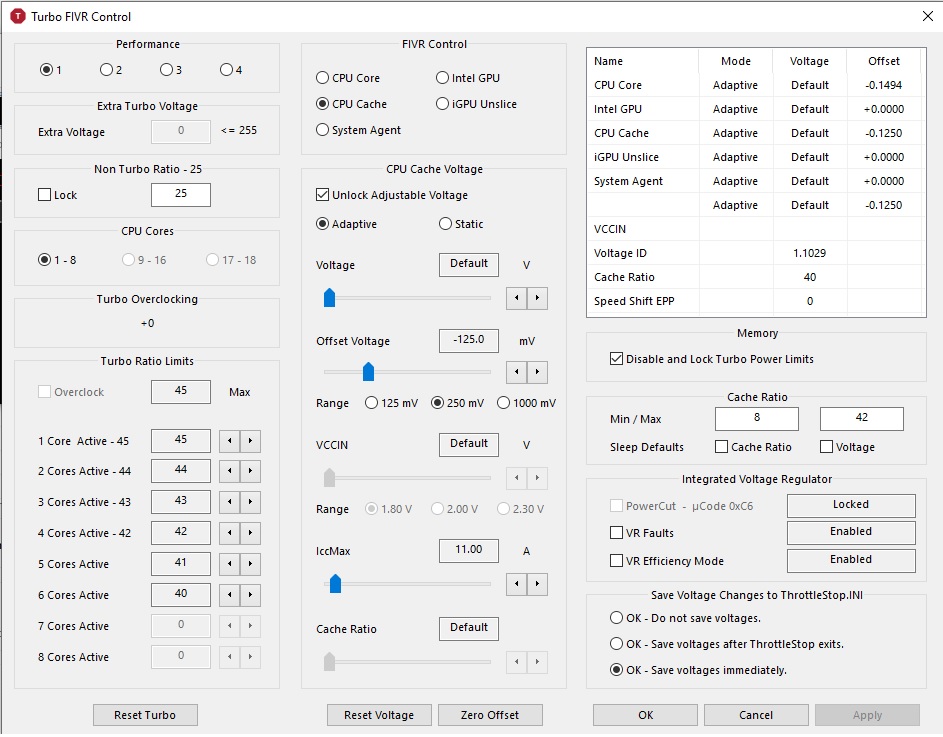The height and width of the screenshot is (737, 943).
Task: Click the Voltage ID value 1.1029
Action: [x=809, y=253]
